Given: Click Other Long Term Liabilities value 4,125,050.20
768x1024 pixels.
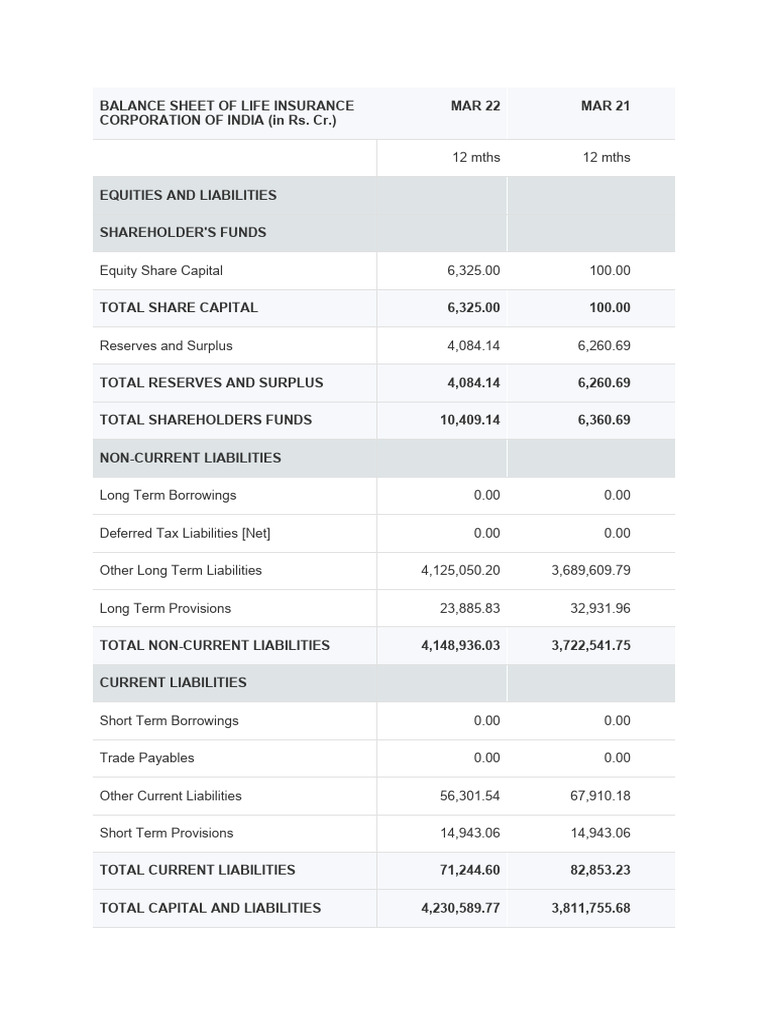Looking at the screenshot, I should pos(461,570).
